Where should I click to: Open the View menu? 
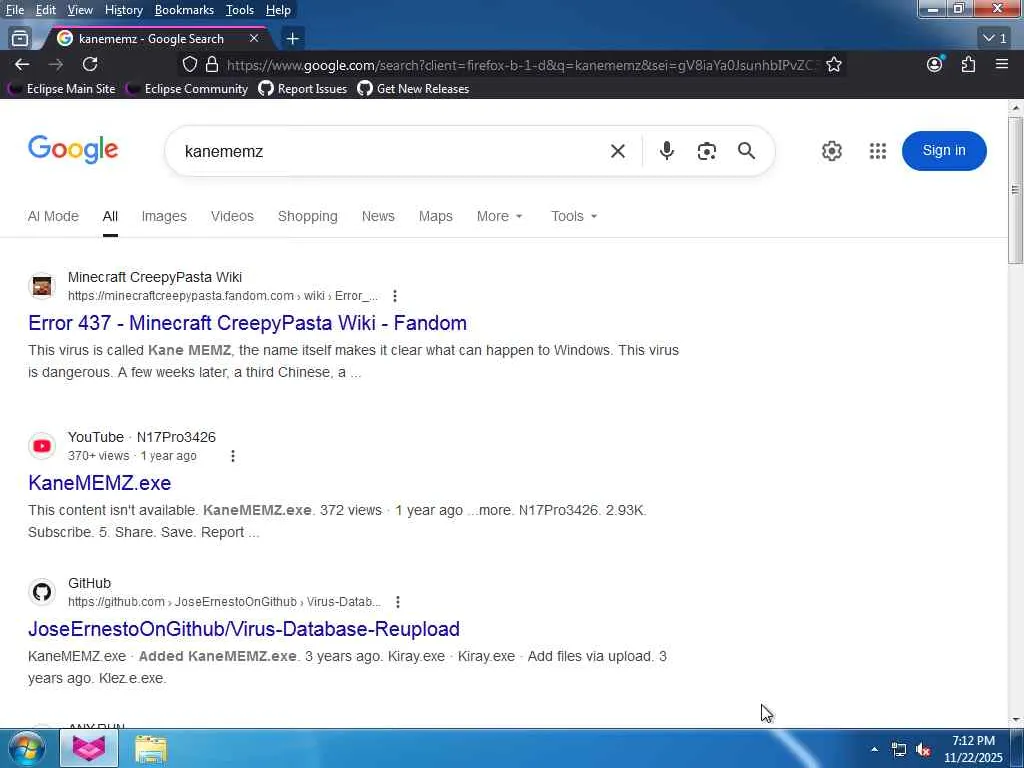[80, 10]
